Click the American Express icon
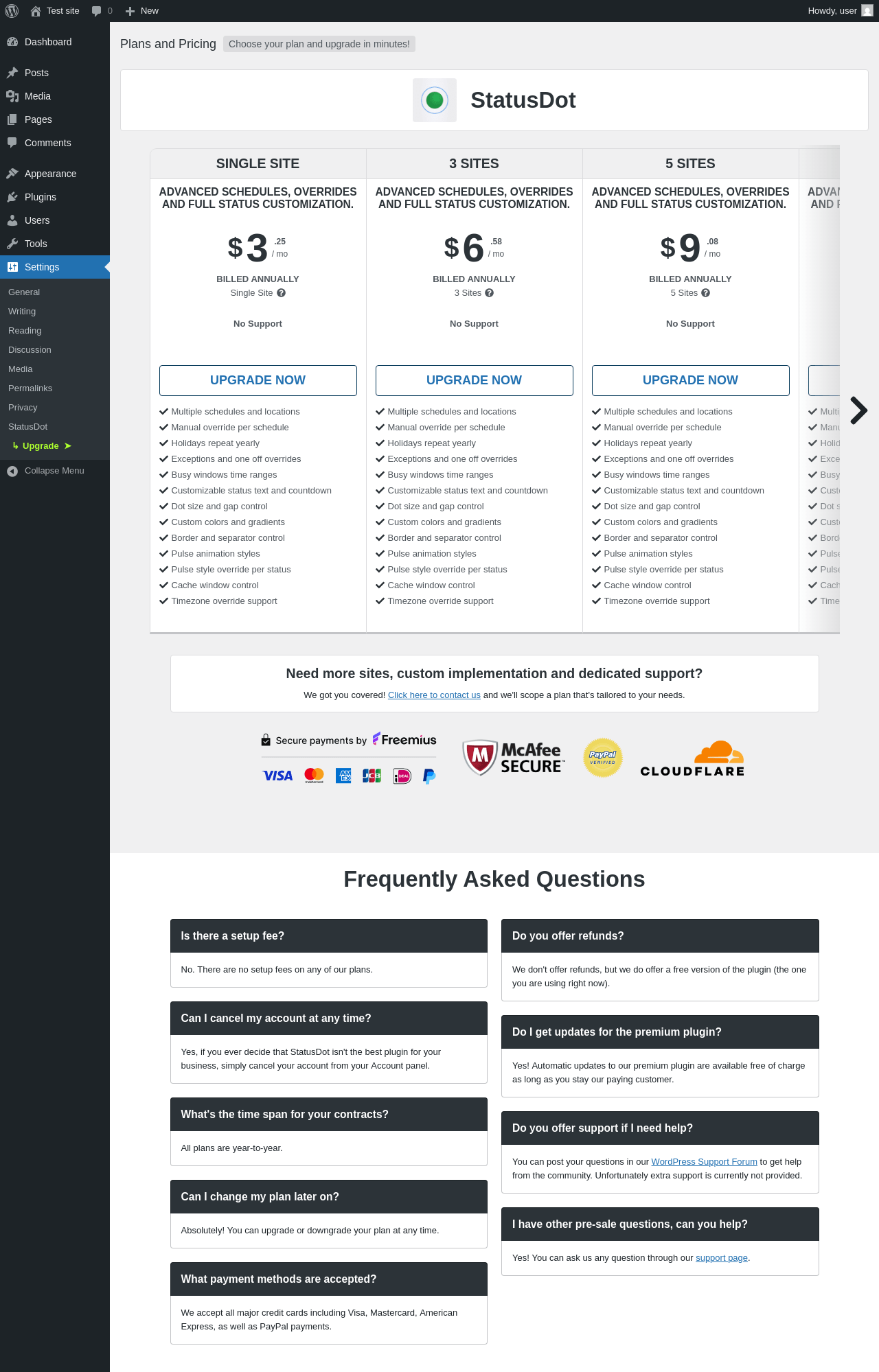 343,776
